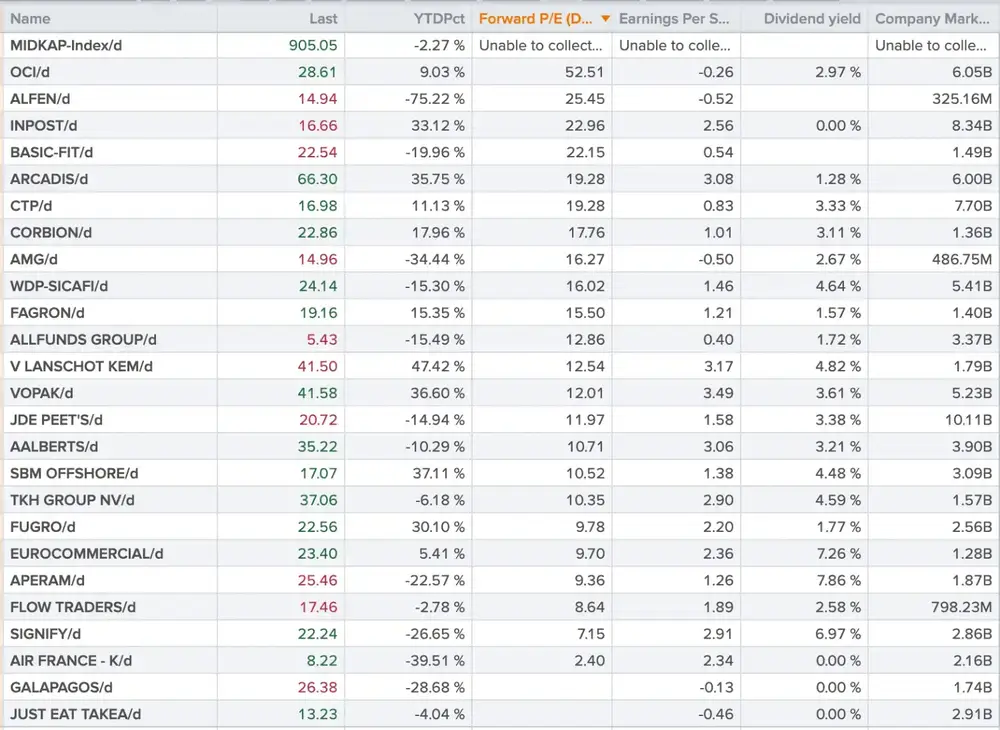Select the APERAM/d row name
Image resolution: width=1000 pixels, height=730 pixels.
coord(47,581)
